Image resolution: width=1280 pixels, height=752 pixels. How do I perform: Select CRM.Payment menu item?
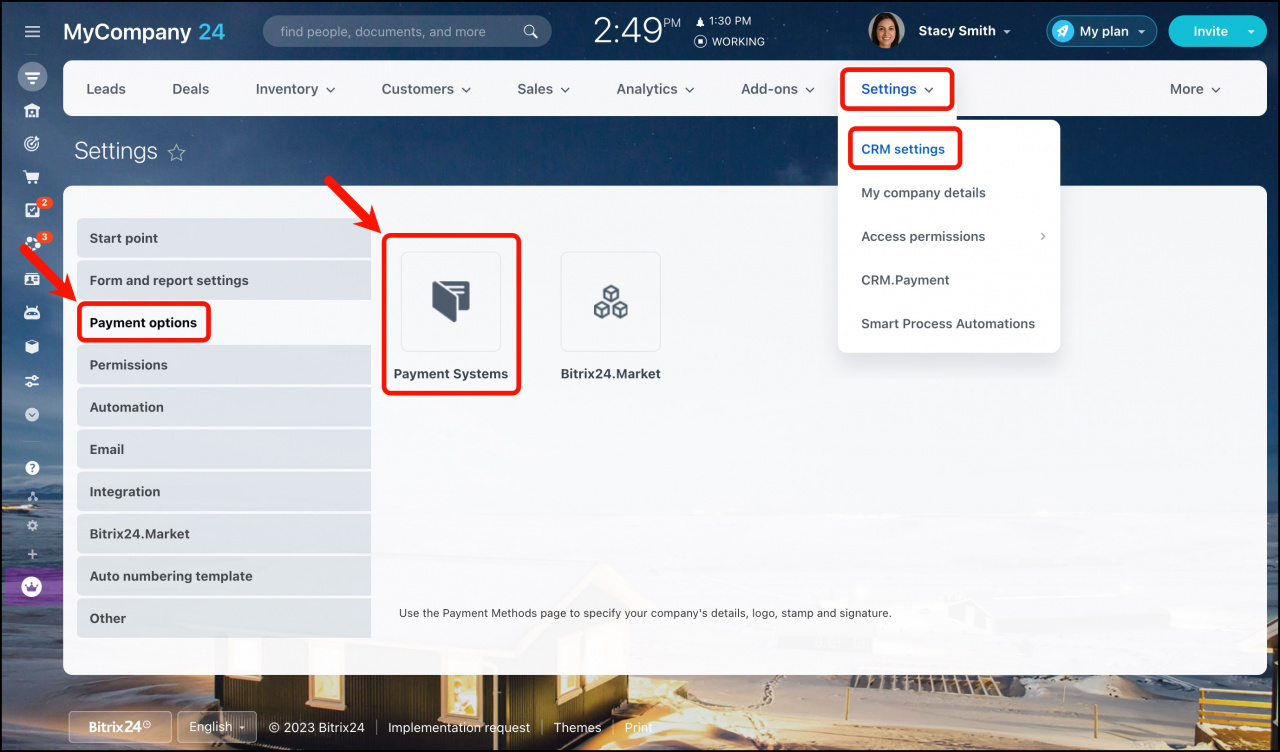coord(905,280)
